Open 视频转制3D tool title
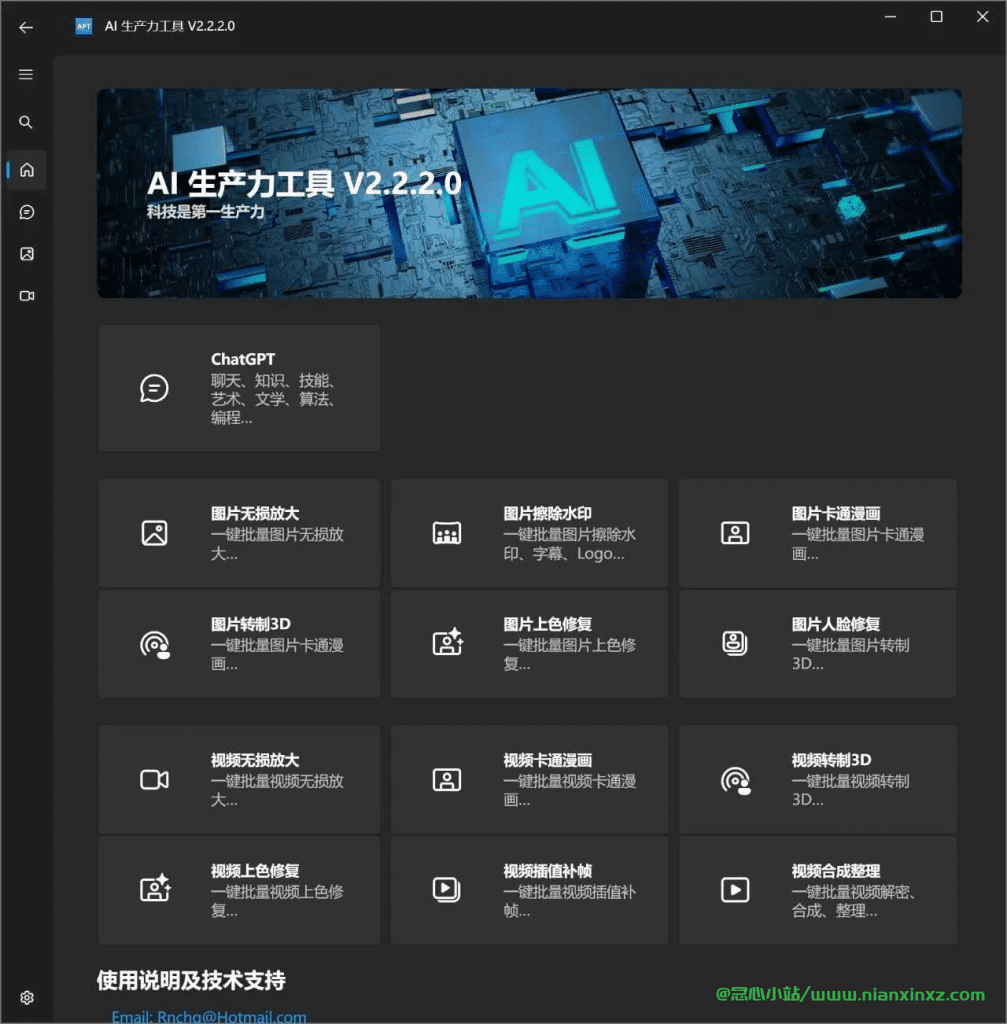Screen dimensions: 1007x1024 (x=831, y=760)
